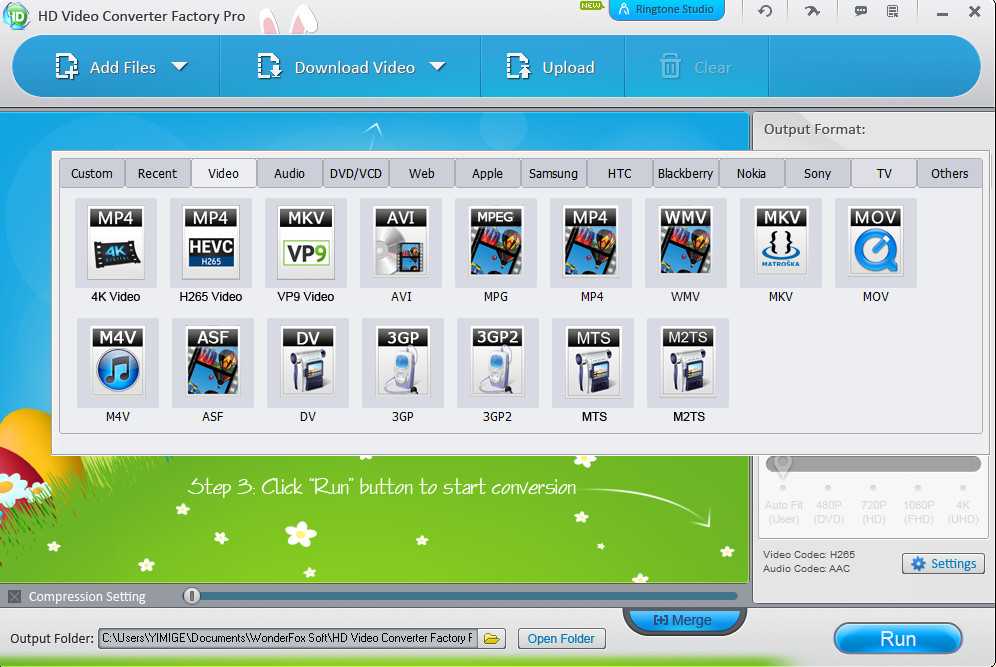Select the 3GP format icon
The image size is (996, 667).
(403, 363)
